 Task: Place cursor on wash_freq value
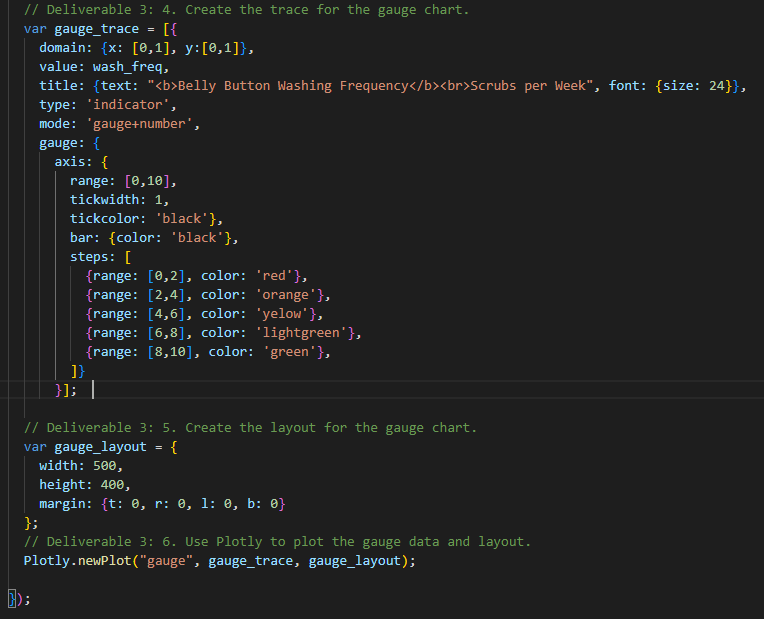point(128,67)
